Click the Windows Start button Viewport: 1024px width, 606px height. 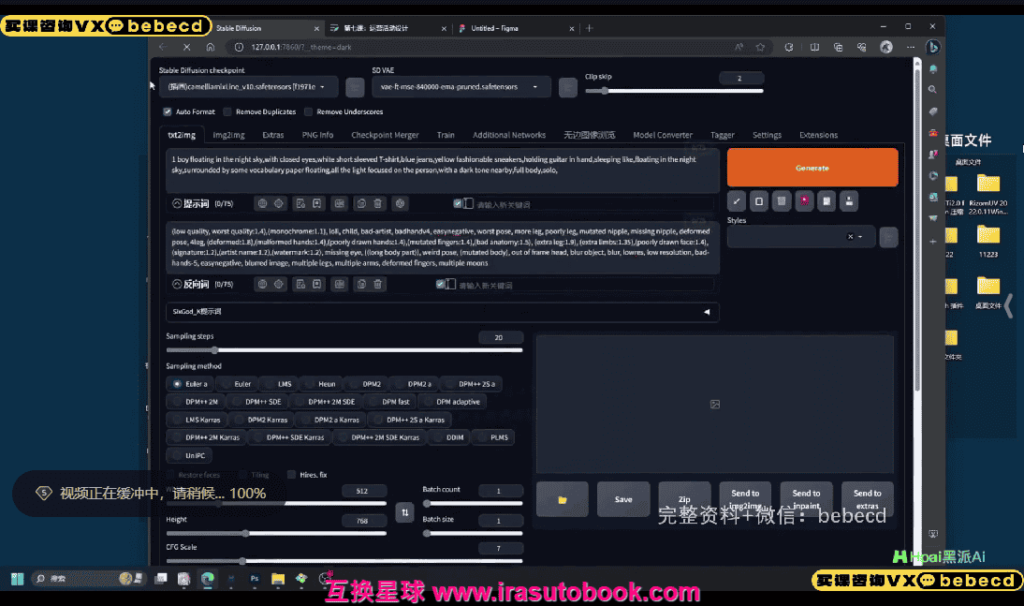18,579
